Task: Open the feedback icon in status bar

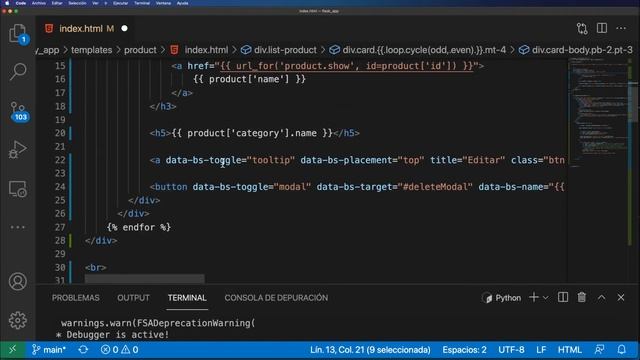Action: coord(599,350)
